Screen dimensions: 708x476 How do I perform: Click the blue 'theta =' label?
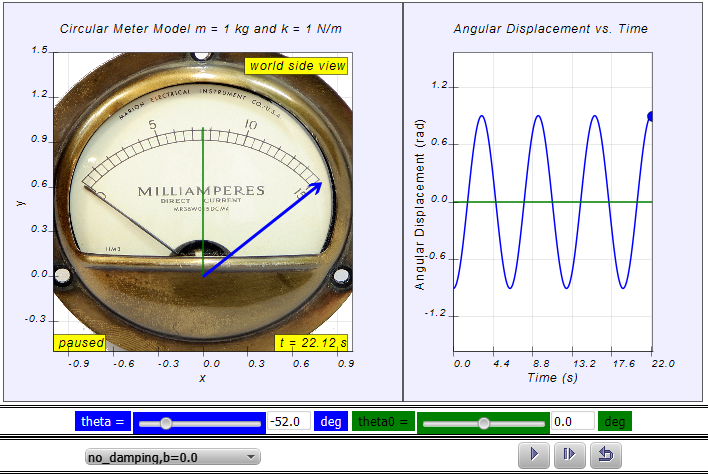[x=103, y=421]
